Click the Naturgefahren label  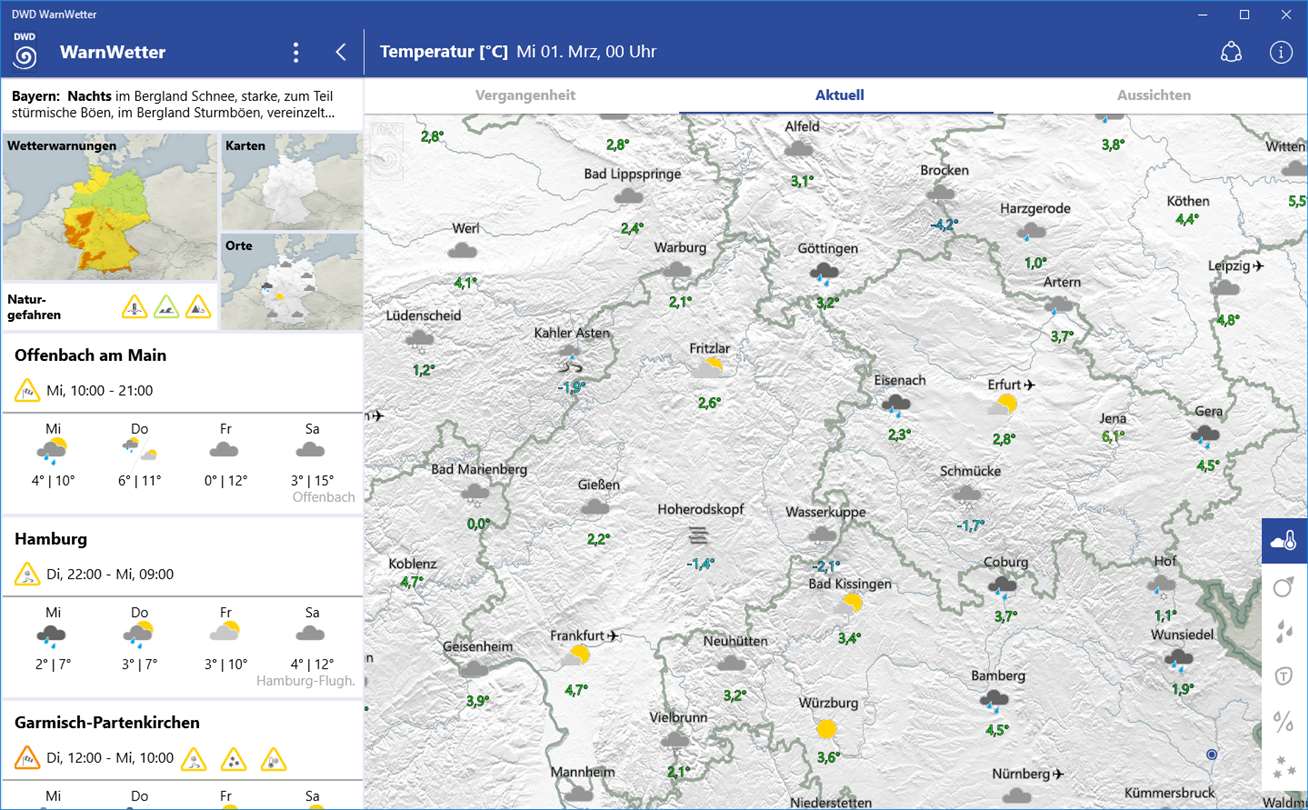coord(34,306)
